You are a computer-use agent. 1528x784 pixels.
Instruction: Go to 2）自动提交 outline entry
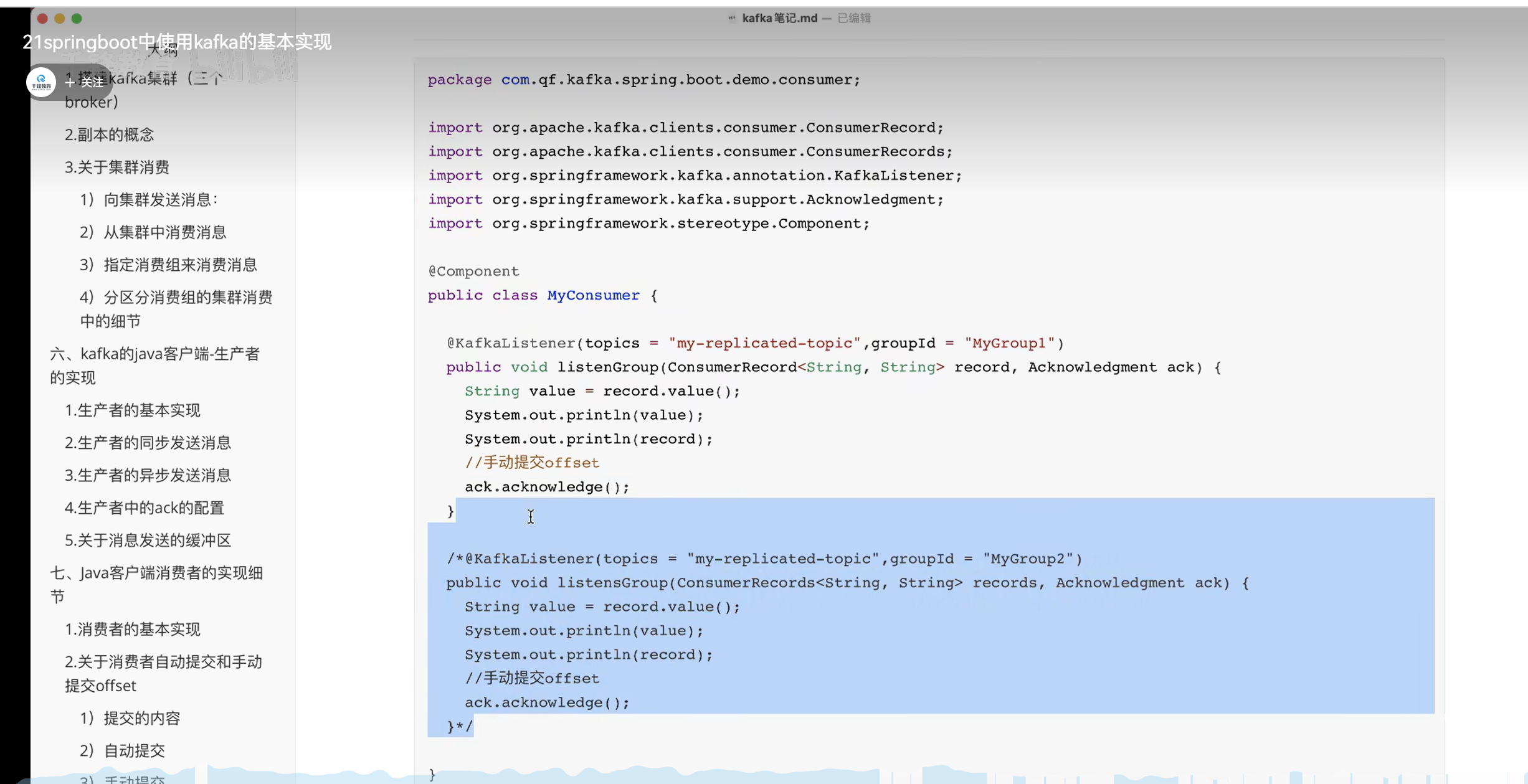pos(122,750)
